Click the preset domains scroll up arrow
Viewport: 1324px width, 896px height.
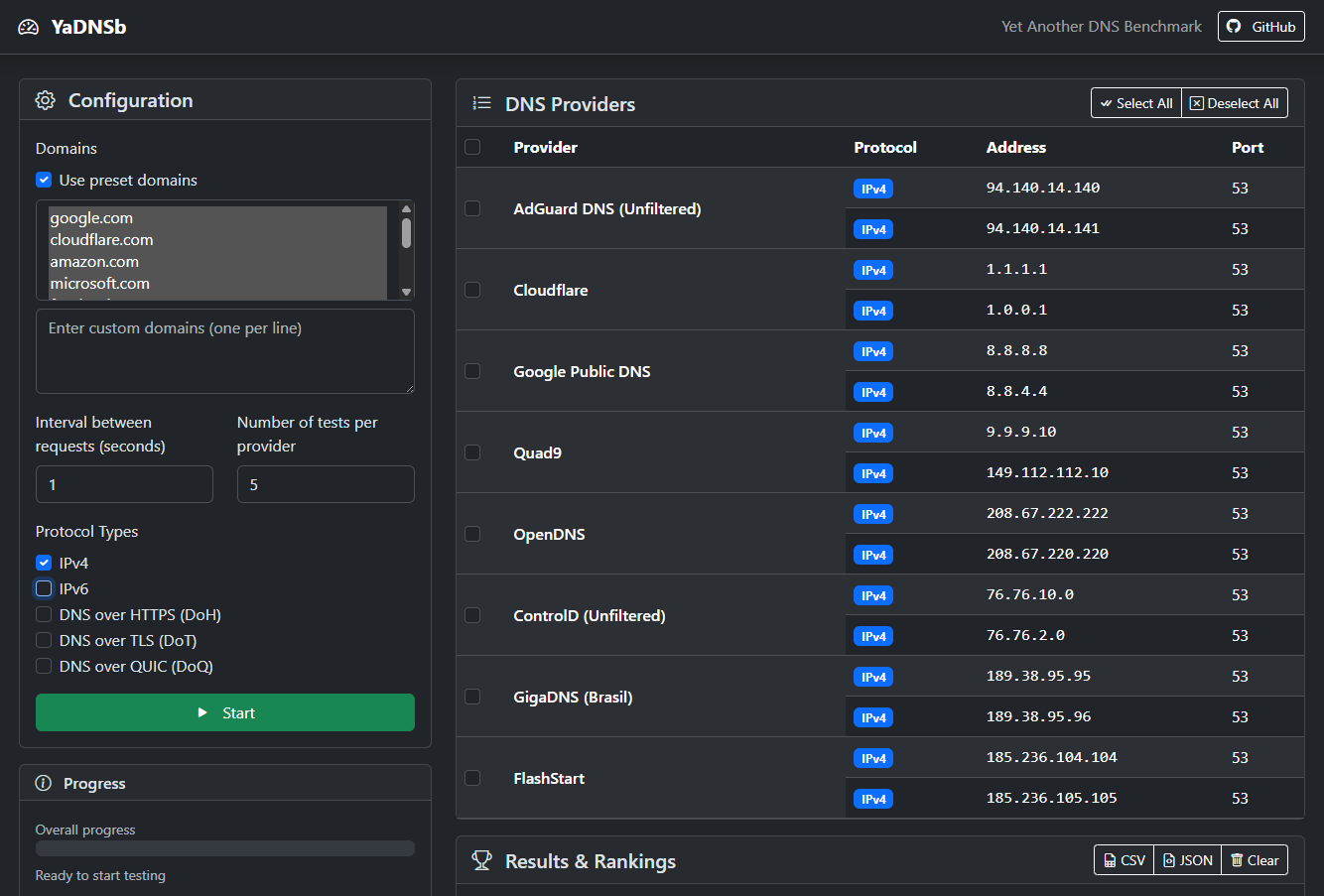click(406, 208)
